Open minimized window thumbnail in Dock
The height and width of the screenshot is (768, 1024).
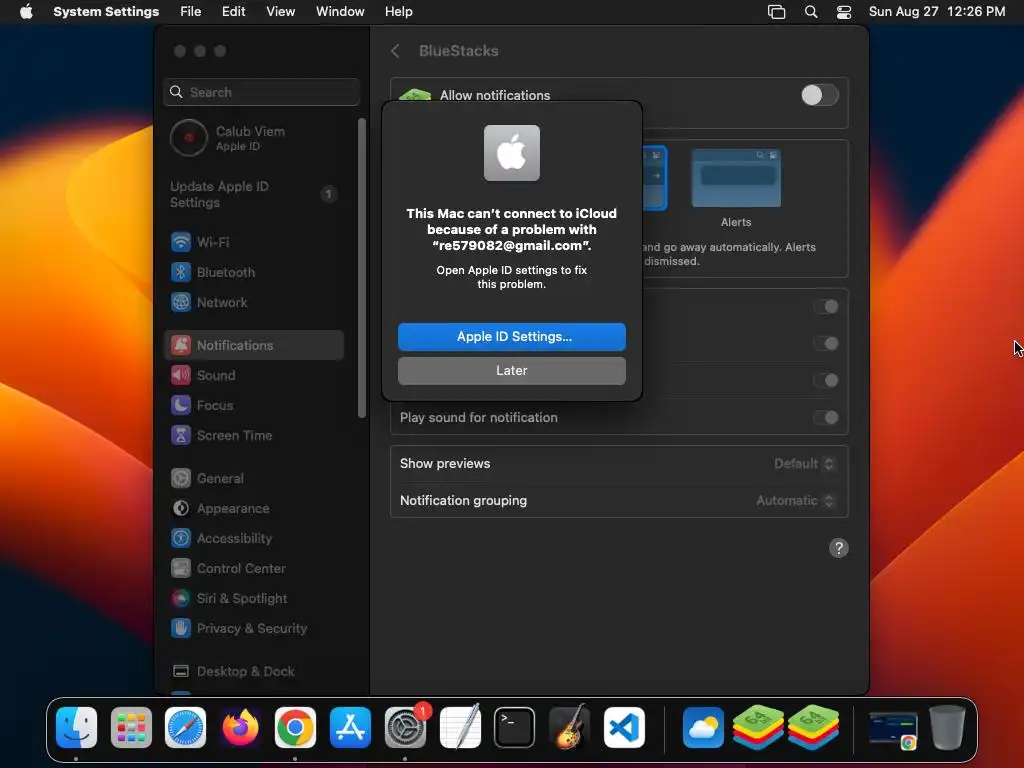(x=893, y=728)
